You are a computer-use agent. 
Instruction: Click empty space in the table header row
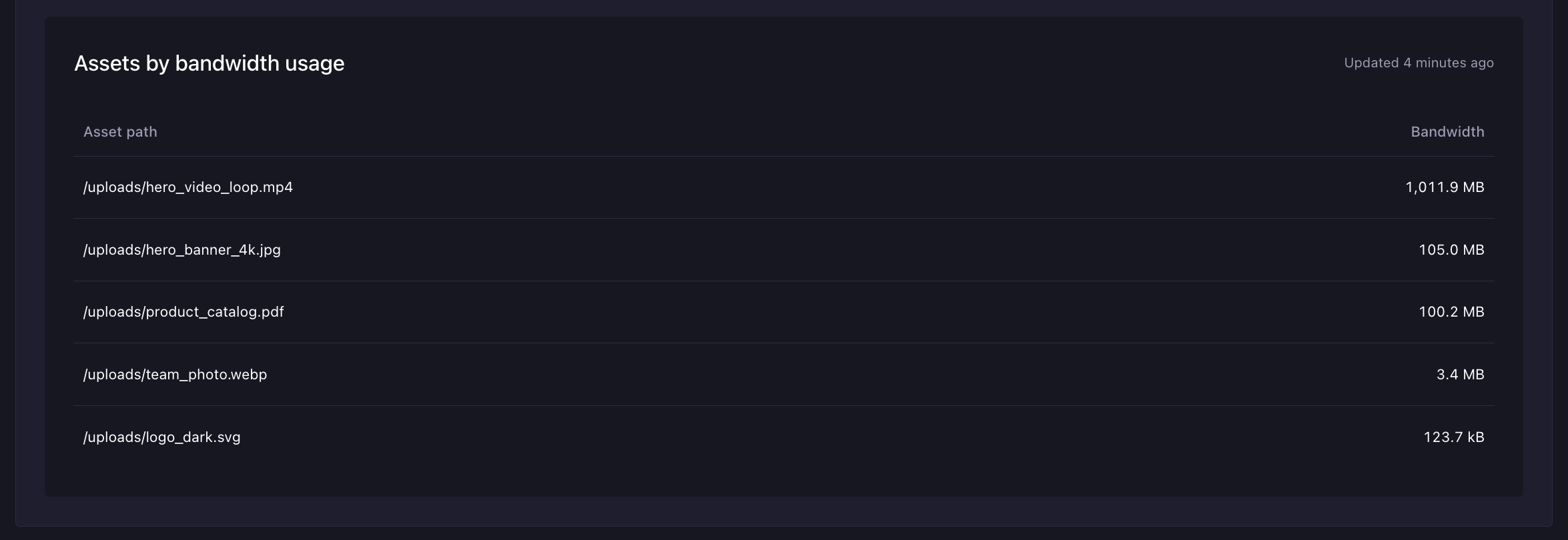784,132
